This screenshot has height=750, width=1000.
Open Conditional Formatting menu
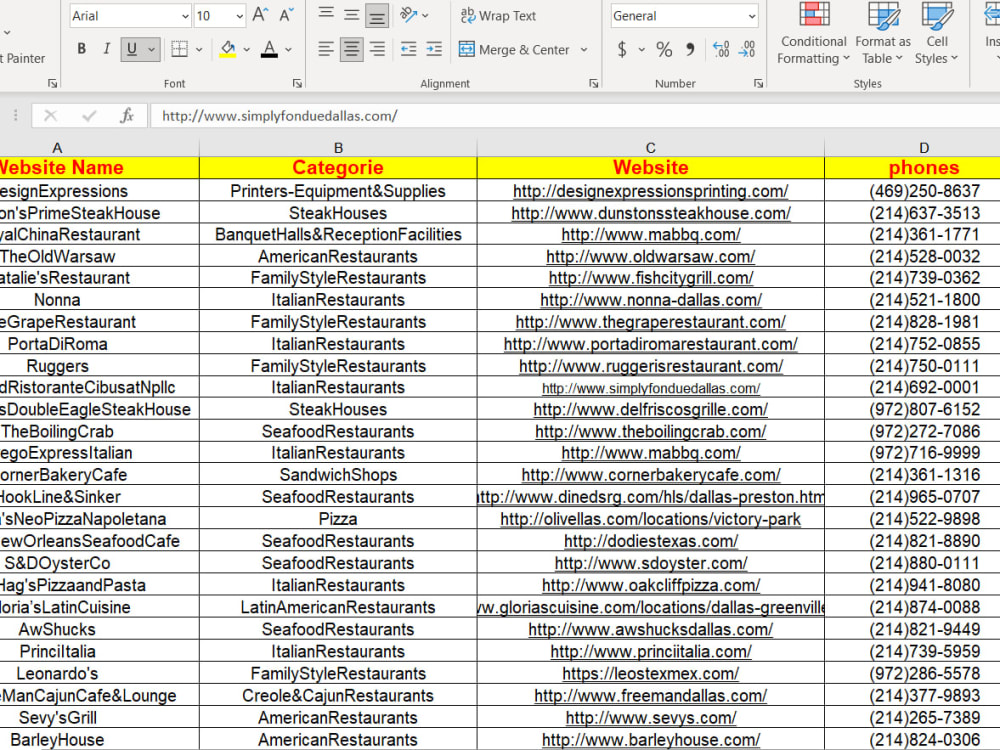point(814,33)
